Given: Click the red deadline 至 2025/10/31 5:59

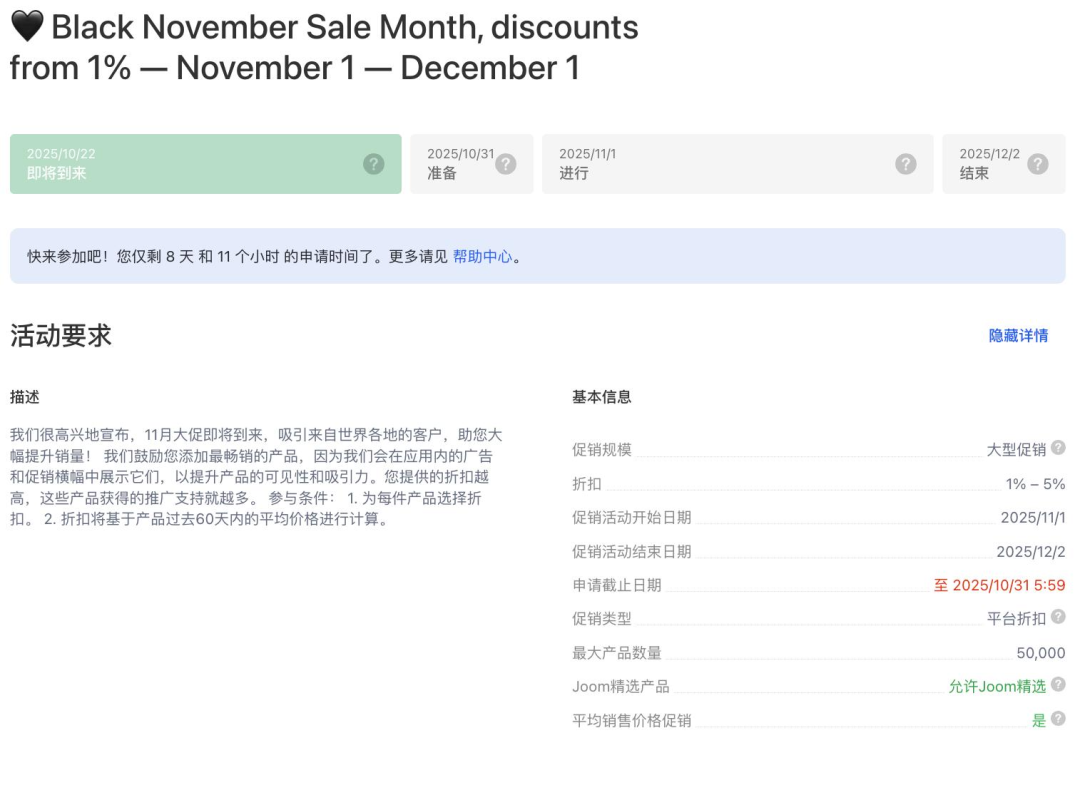Looking at the screenshot, I should 1000,585.
